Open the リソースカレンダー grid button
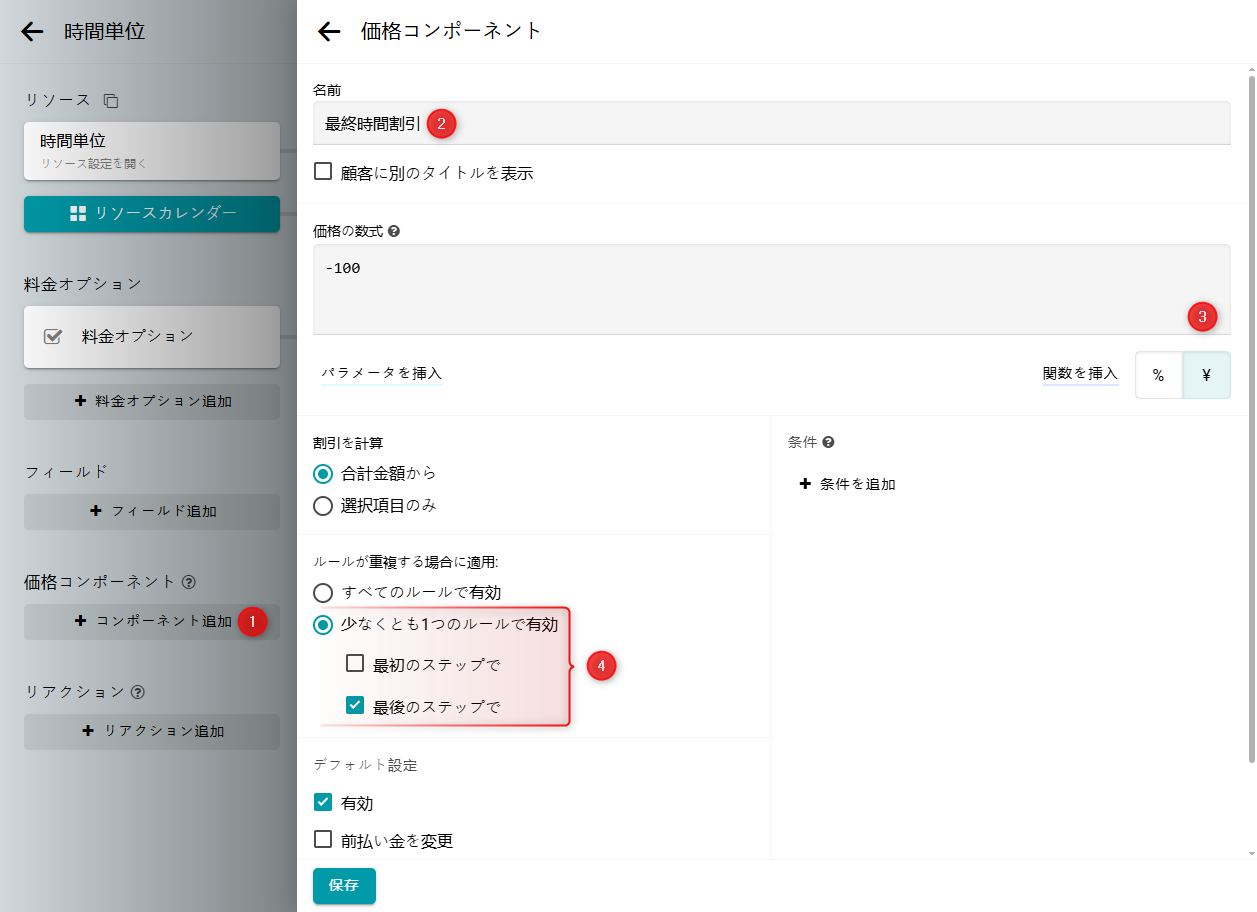This screenshot has height=912, width=1257. 152,214
